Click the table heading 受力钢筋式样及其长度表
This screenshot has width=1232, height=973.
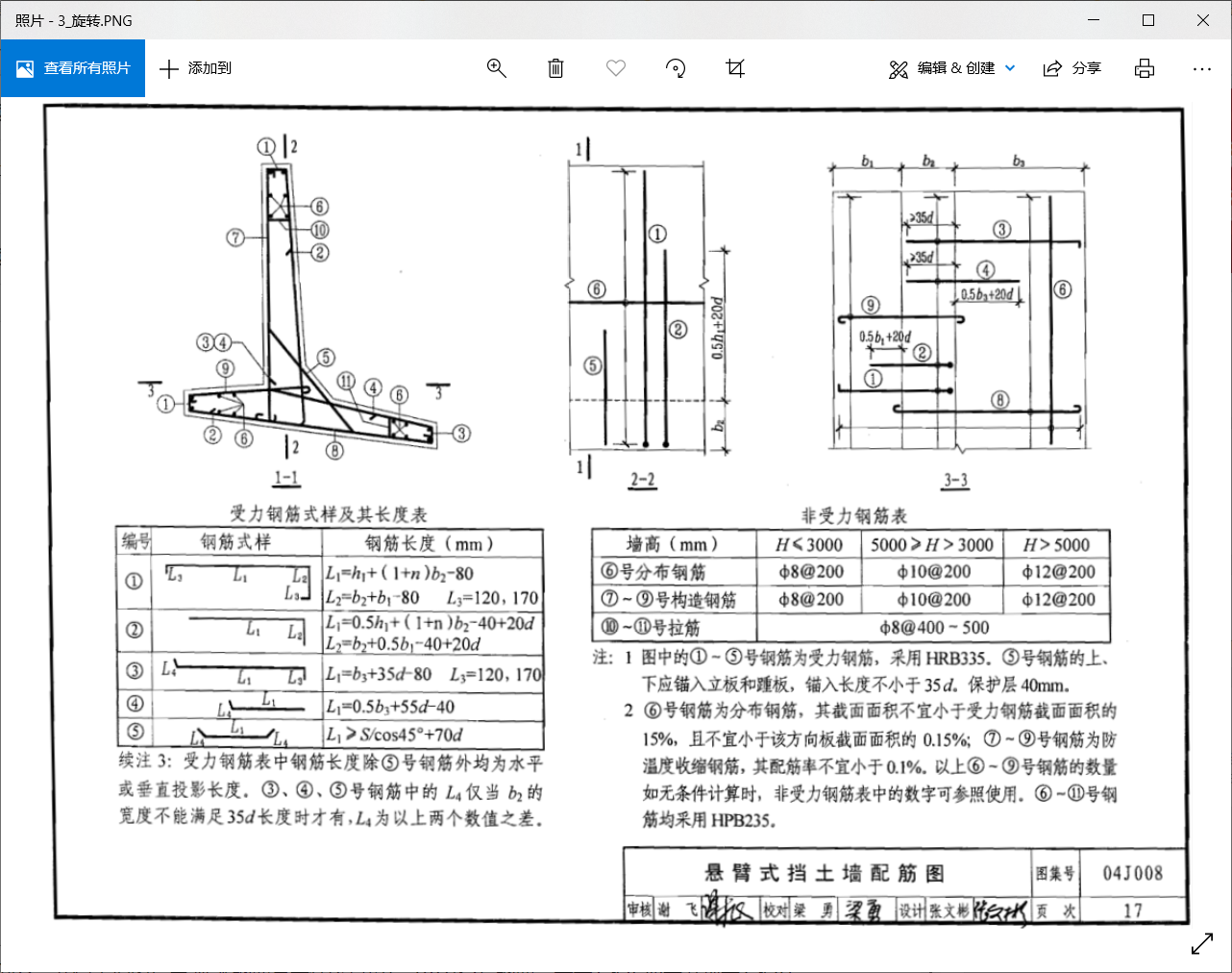329,514
